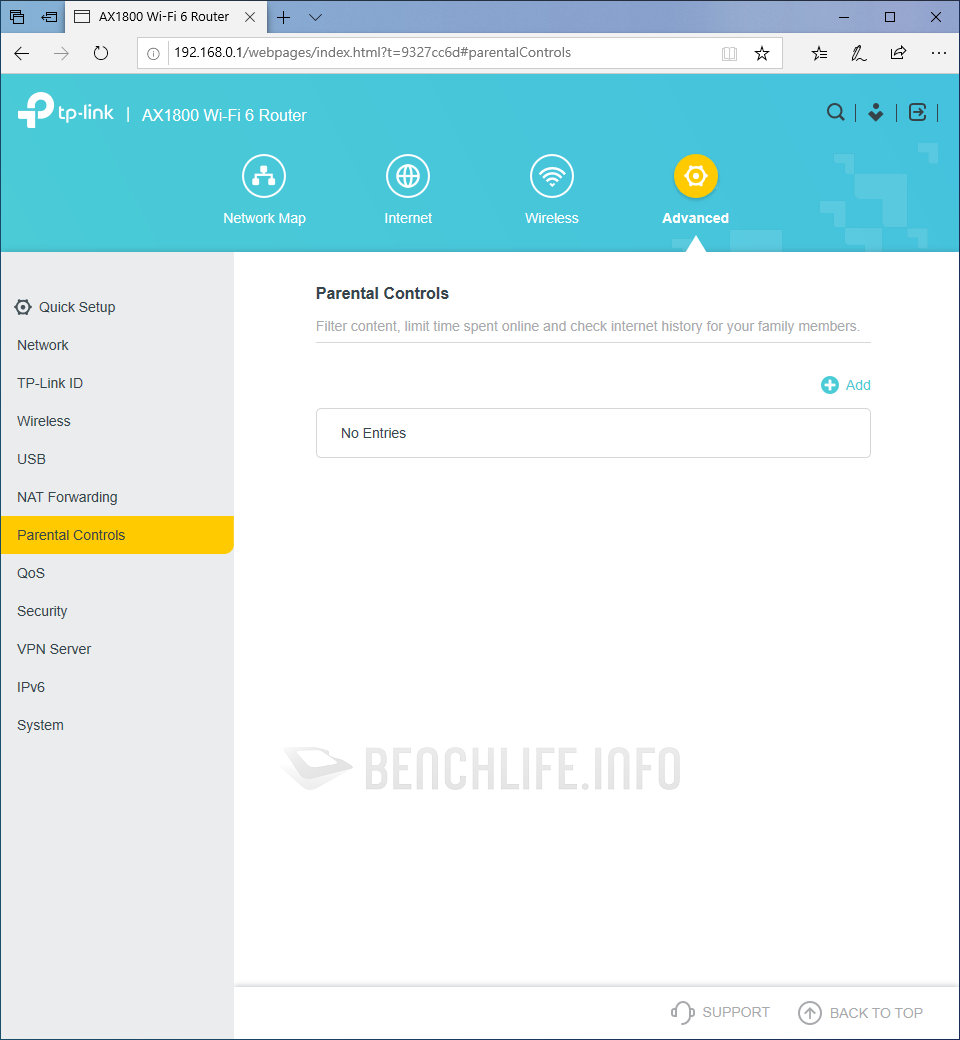
Task: Click the browser address bar URL
Action: (372, 53)
